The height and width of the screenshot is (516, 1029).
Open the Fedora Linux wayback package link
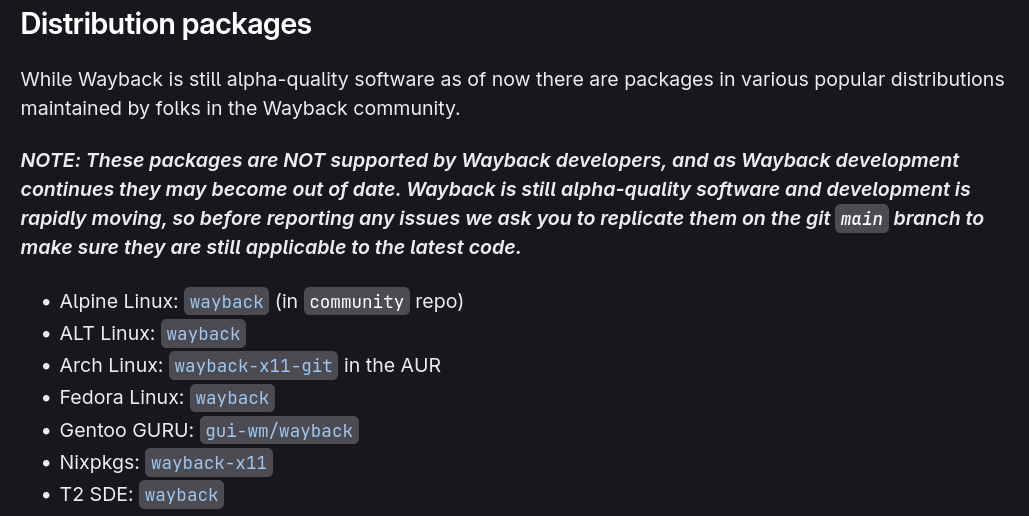coord(232,398)
